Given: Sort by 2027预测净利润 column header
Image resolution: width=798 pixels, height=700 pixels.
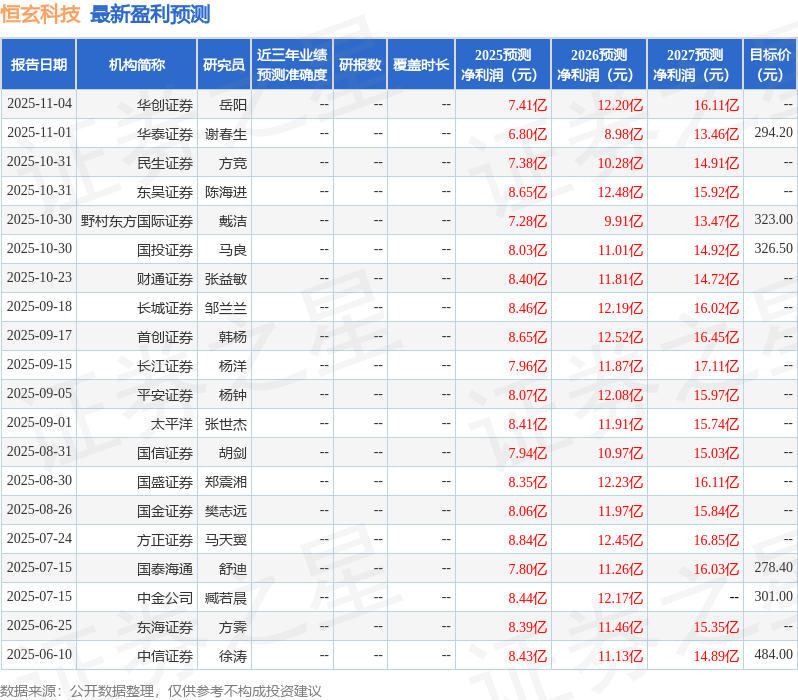Looking at the screenshot, I should (x=695, y=65).
